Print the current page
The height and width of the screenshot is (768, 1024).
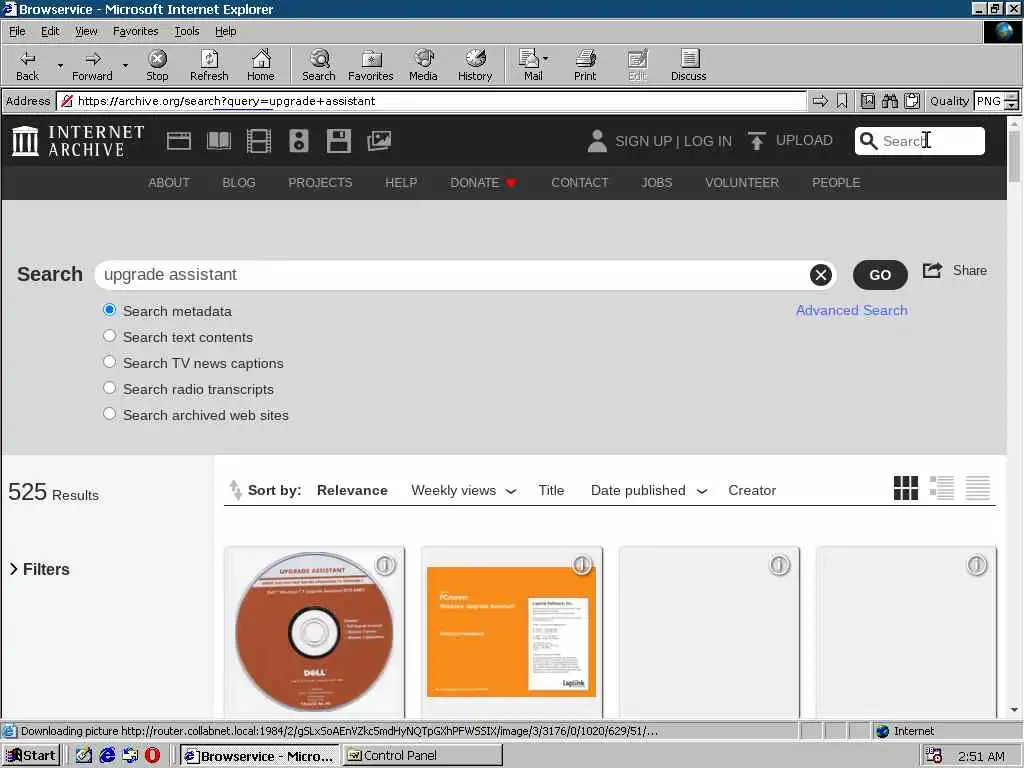585,65
